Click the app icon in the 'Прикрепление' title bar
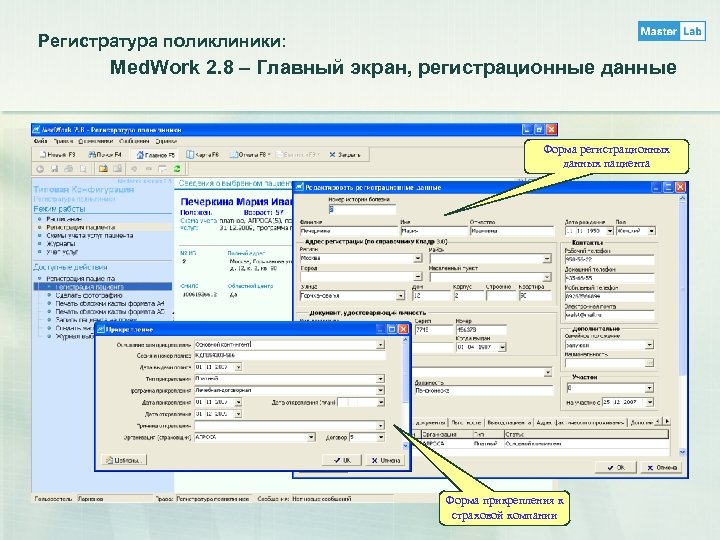Screen dimensions: 720x540 point(101,329)
